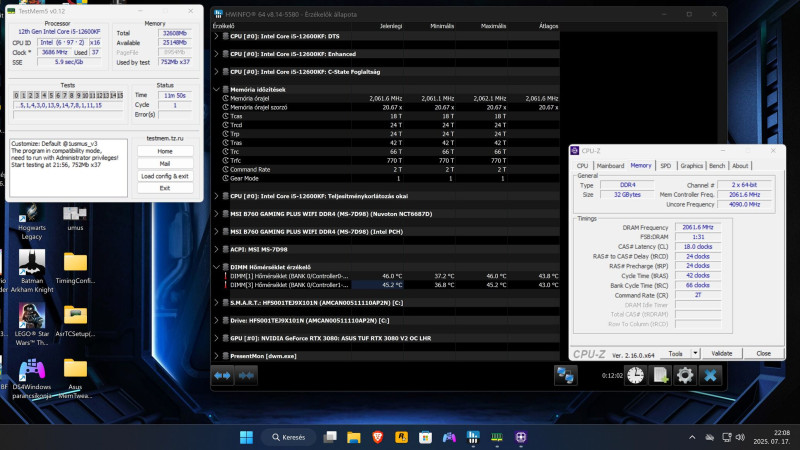
Task: Expand ACPI: MSI MS-7D98 group
Action: (x=216, y=249)
